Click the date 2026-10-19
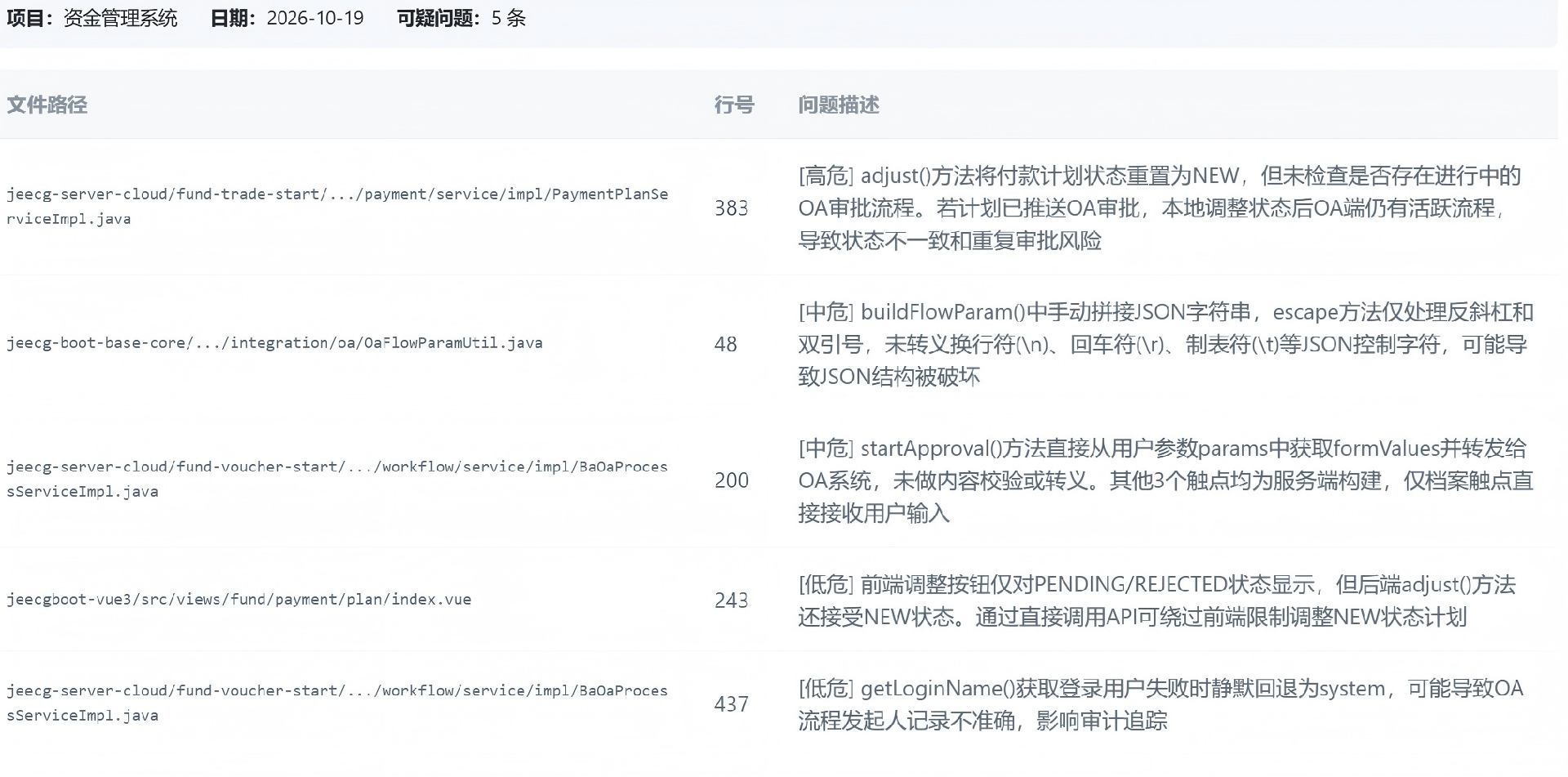Viewport: 1568px width, 777px height. point(315,18)
